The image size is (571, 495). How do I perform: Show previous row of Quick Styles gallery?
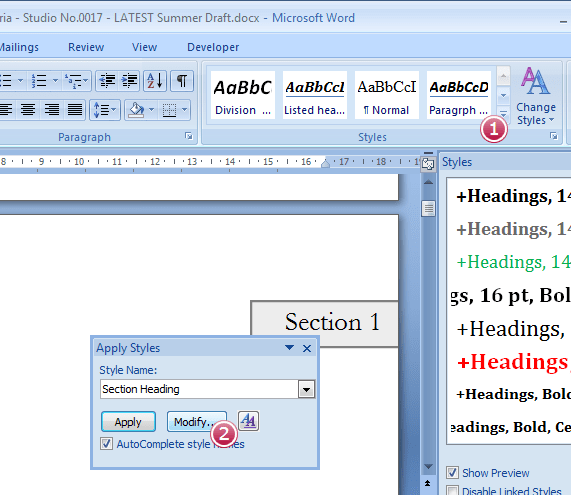(503, 76)
